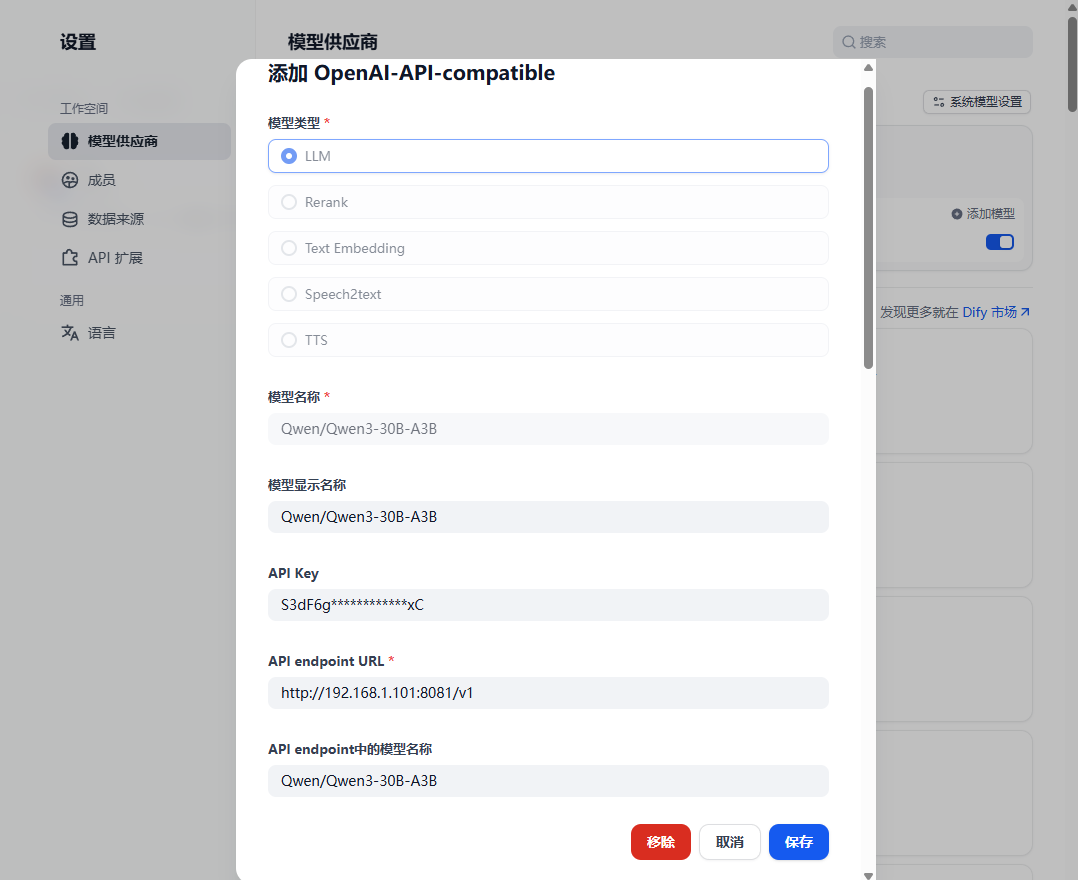Open 模型供应商 in the sidebar
Image resolution: width=1078 pixels, height=880 pixels.
[x=140, y=142]
